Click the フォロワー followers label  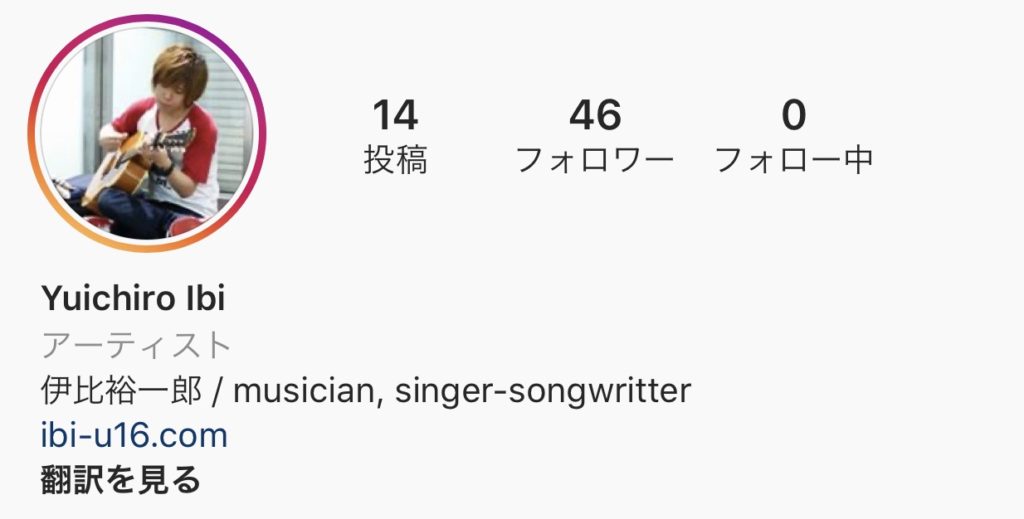coord(595,160)
